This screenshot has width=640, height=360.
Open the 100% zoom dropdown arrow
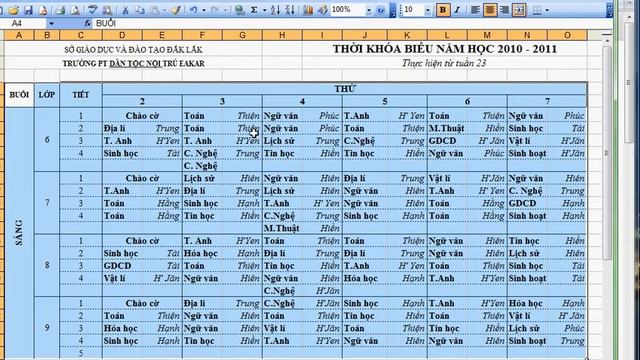pyautogui.click(x=369, y=10)
